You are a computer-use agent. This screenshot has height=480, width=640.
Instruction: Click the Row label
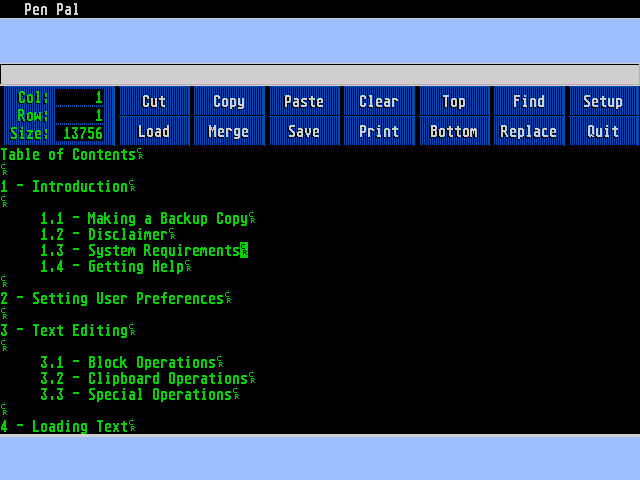(33, 115)
